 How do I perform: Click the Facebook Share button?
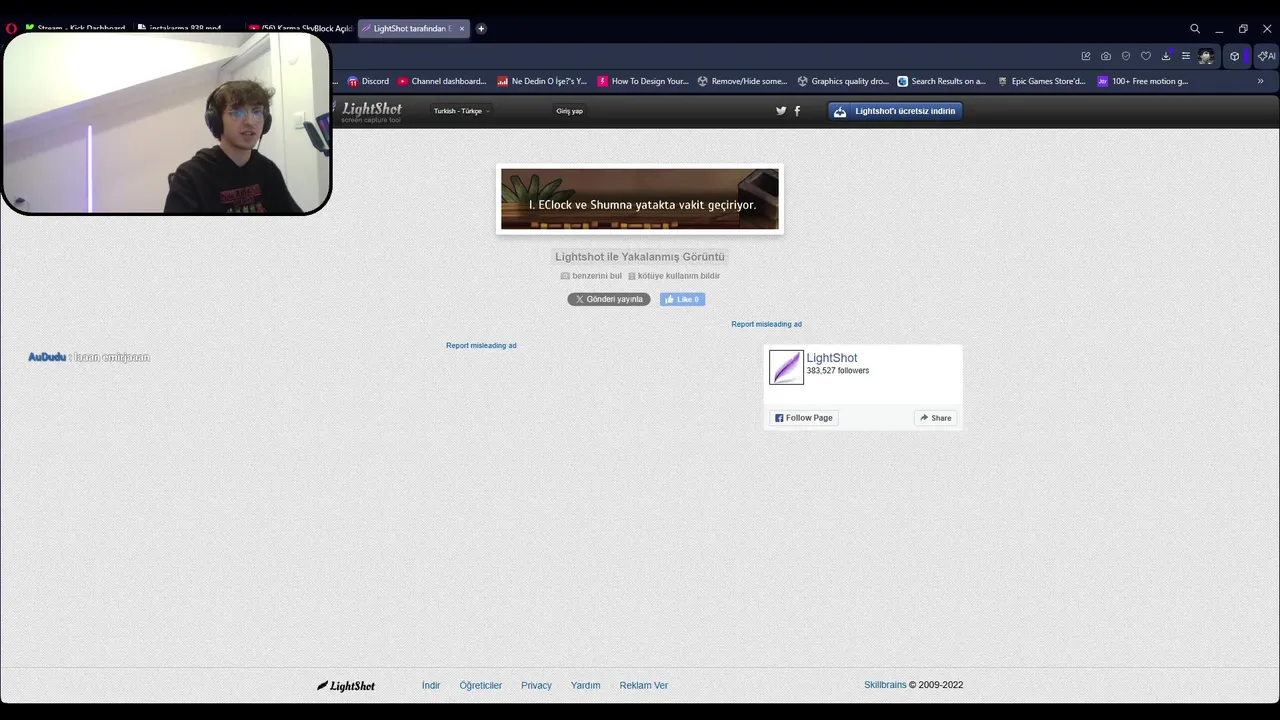[x=936, y=418]
